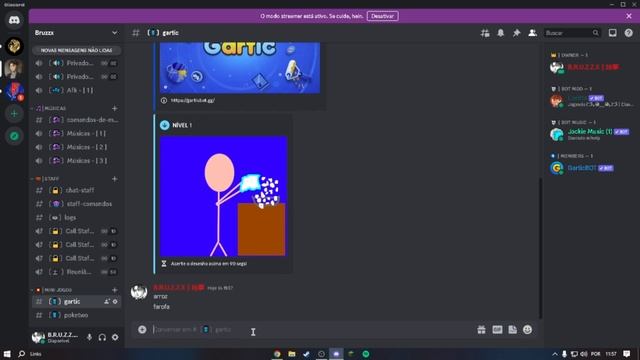640x360 pixels.
Task: Open Jockie Music (1) bot profile
Action: point(590,131)
